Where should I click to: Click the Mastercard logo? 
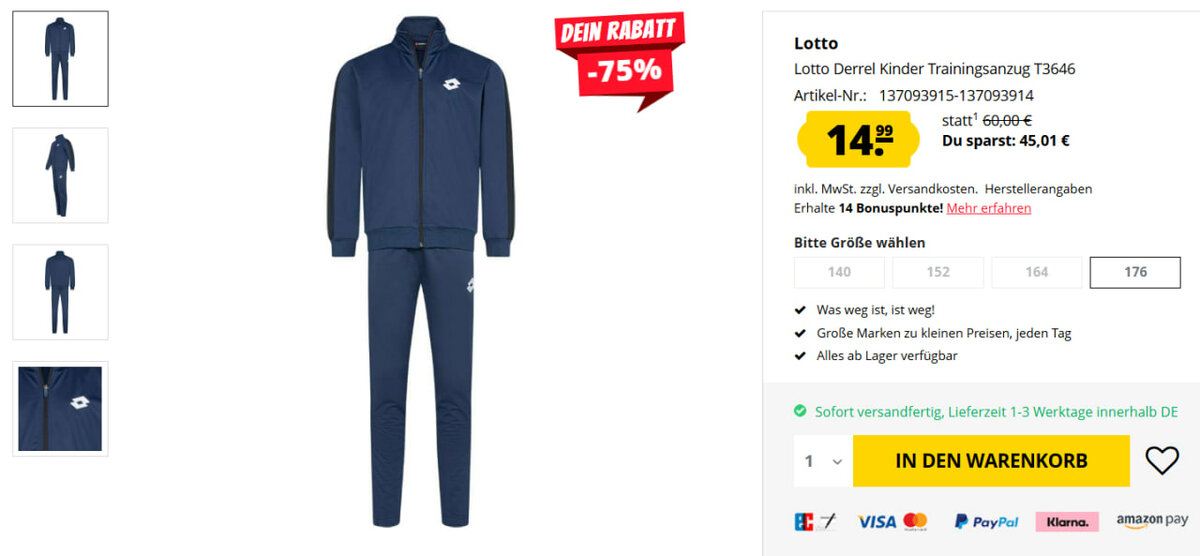(x=915, y=521)
